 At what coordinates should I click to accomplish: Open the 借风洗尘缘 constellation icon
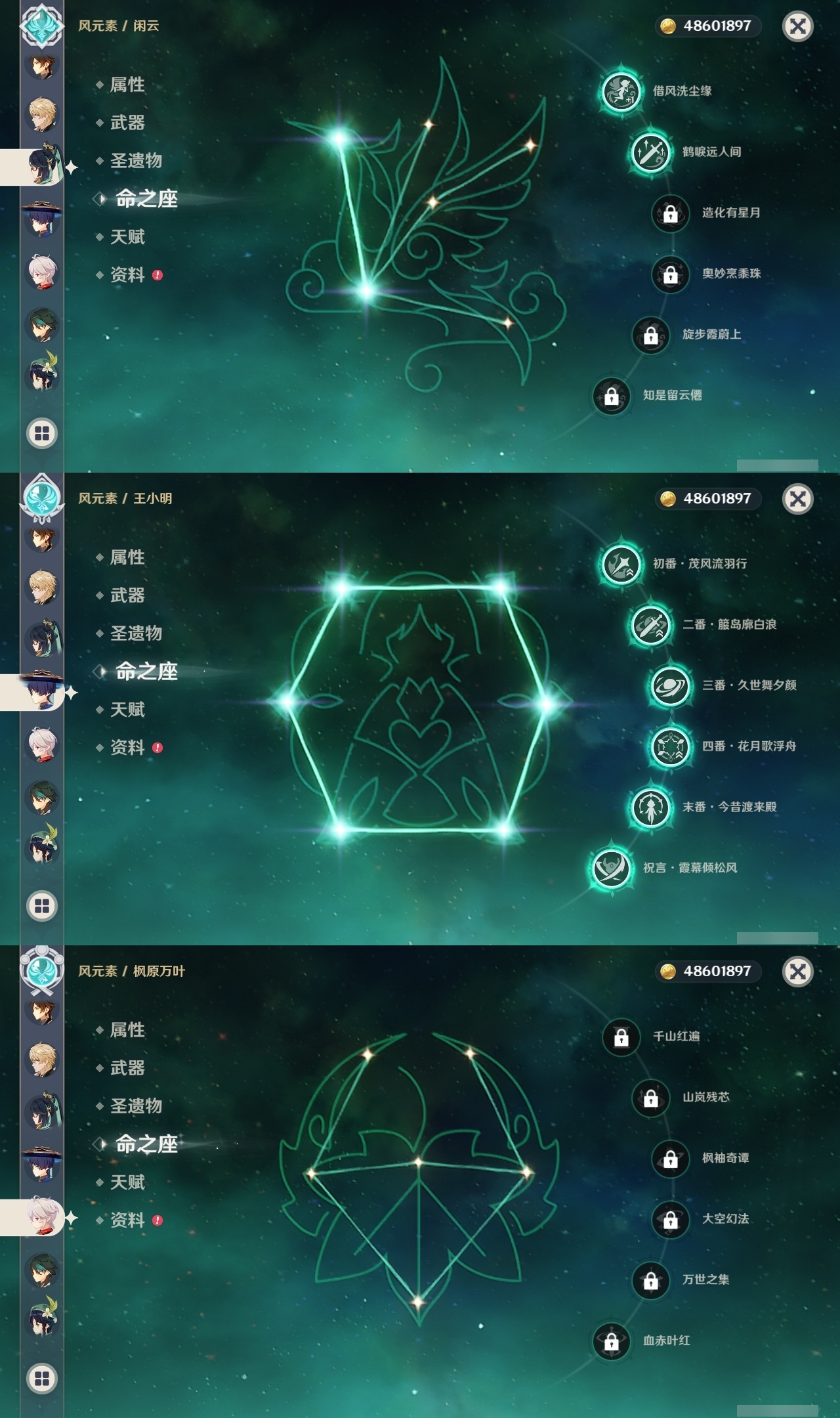tap(621, 91)
